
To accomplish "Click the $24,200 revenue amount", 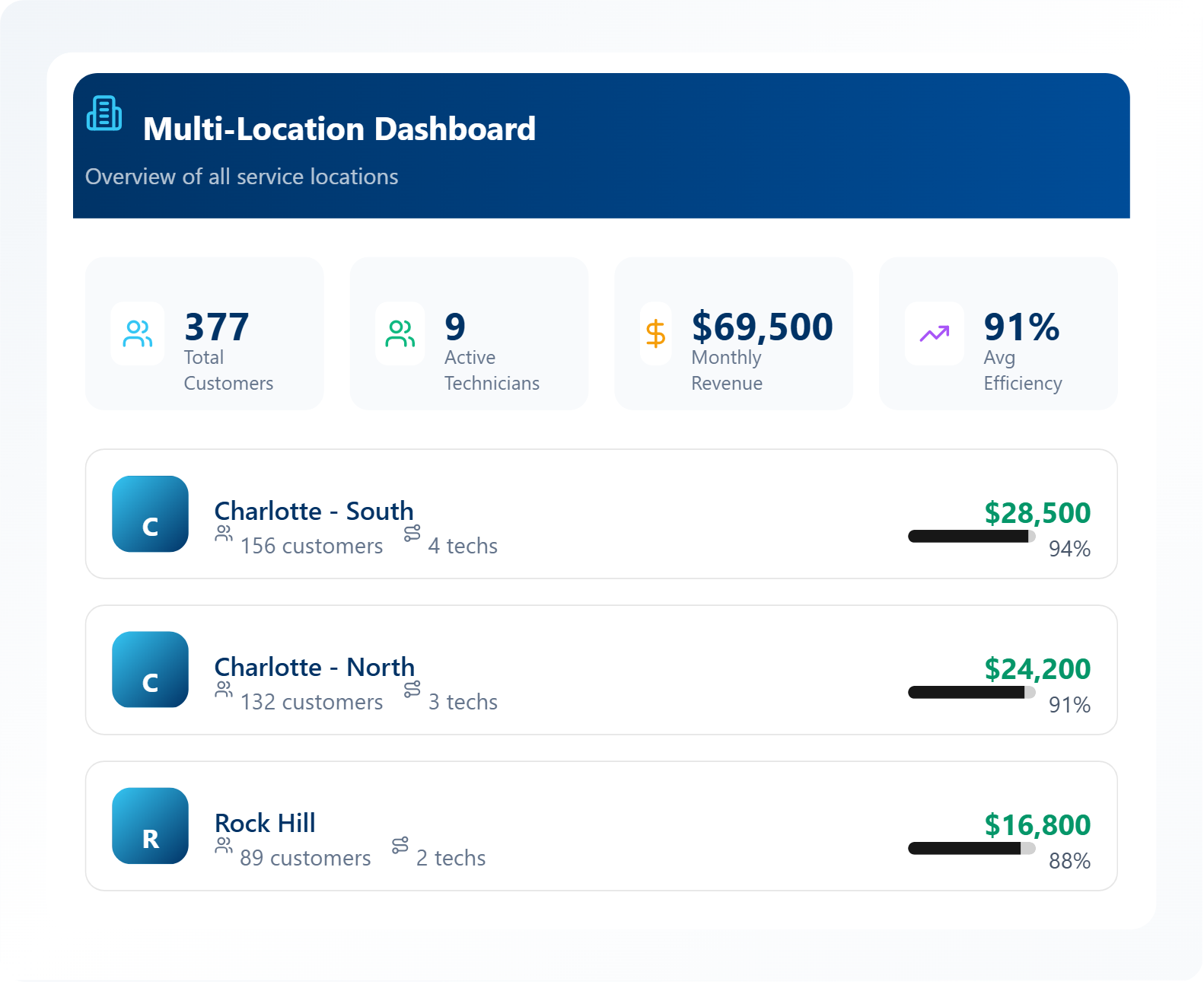I will click(x=1037, y=669).
